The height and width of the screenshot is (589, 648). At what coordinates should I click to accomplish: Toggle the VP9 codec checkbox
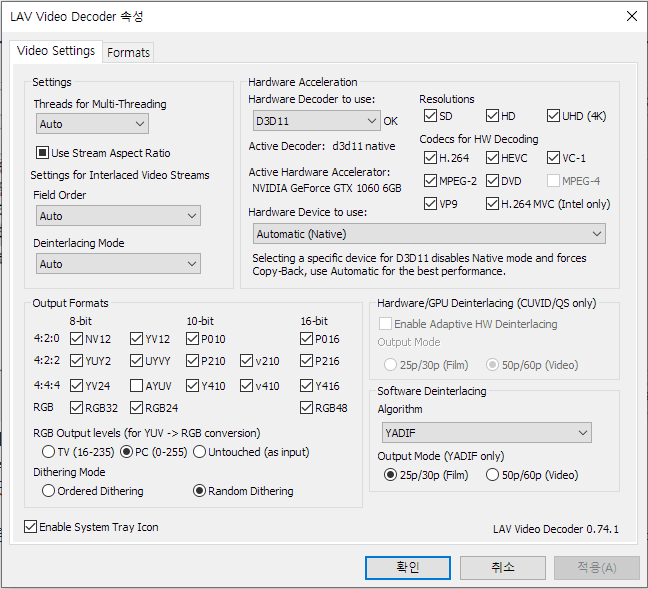[x=430, y=204]
